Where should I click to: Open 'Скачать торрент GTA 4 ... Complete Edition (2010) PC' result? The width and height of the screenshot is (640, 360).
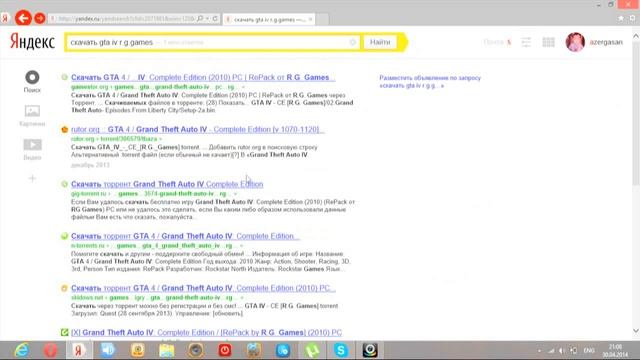pyautogui.click(x=203, y=288)
